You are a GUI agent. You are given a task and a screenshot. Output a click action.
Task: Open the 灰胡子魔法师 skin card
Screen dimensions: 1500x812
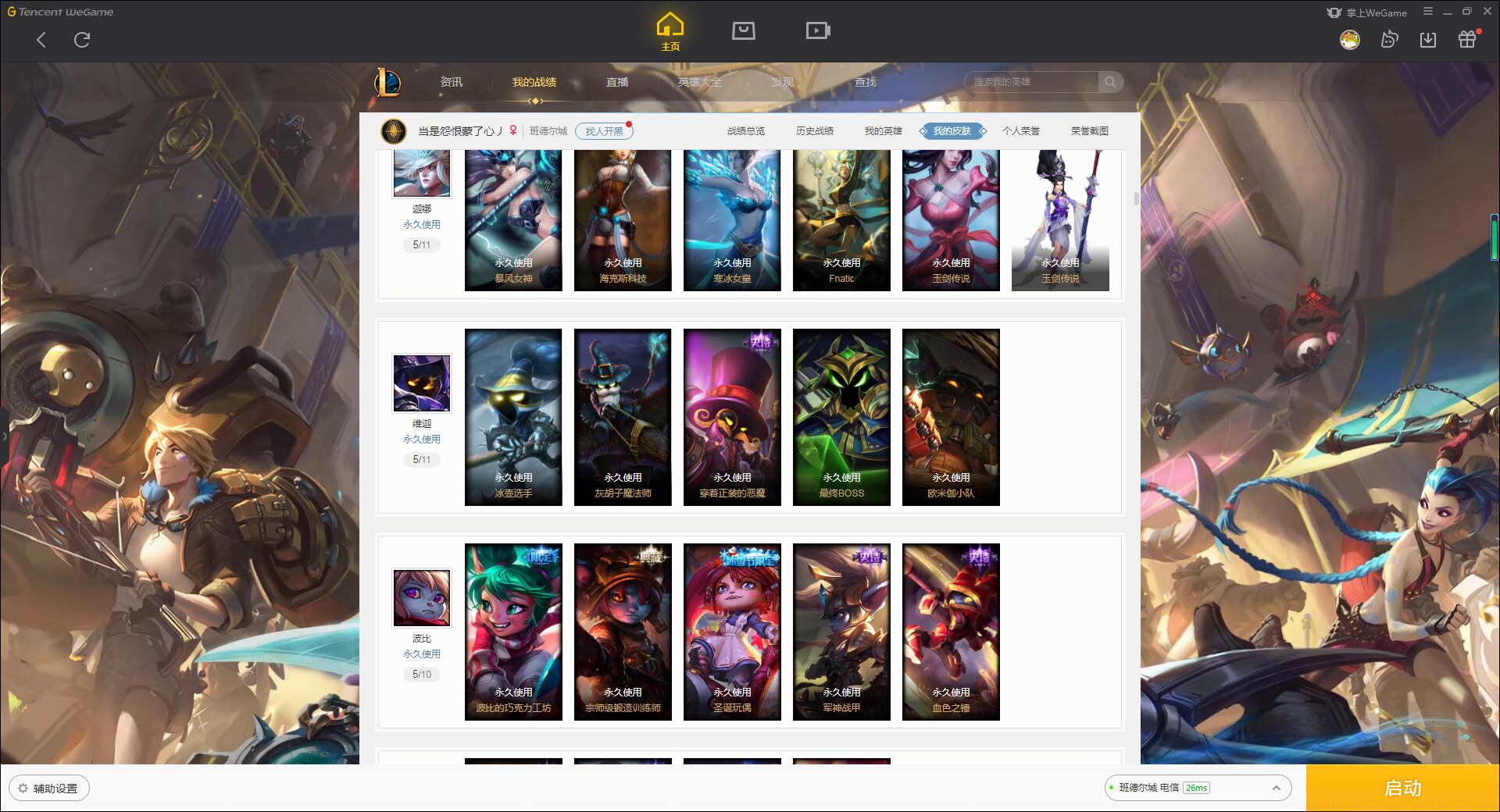point(623,417)
